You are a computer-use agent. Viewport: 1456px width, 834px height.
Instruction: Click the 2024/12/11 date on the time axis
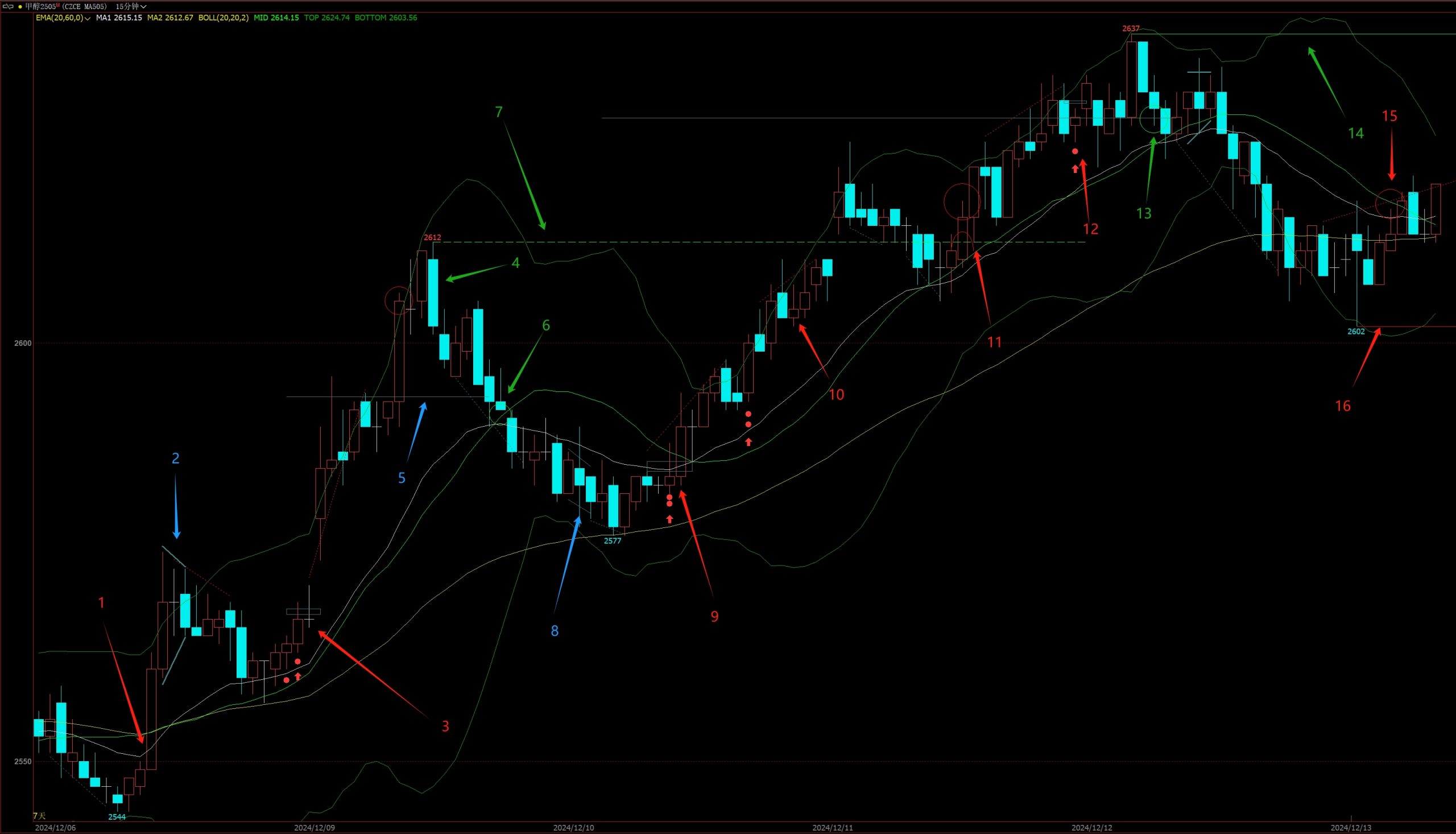(x=832, y=828)
